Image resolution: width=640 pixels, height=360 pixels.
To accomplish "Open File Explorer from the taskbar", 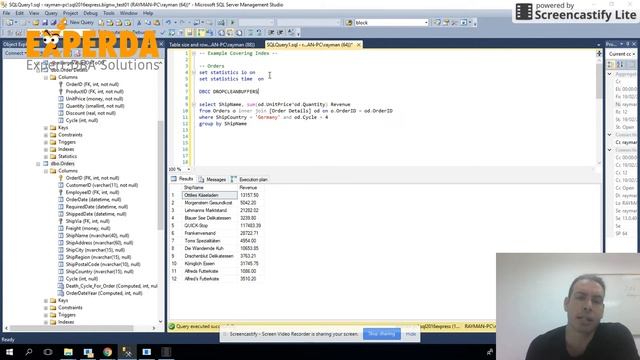I will [x=68, y=352].
